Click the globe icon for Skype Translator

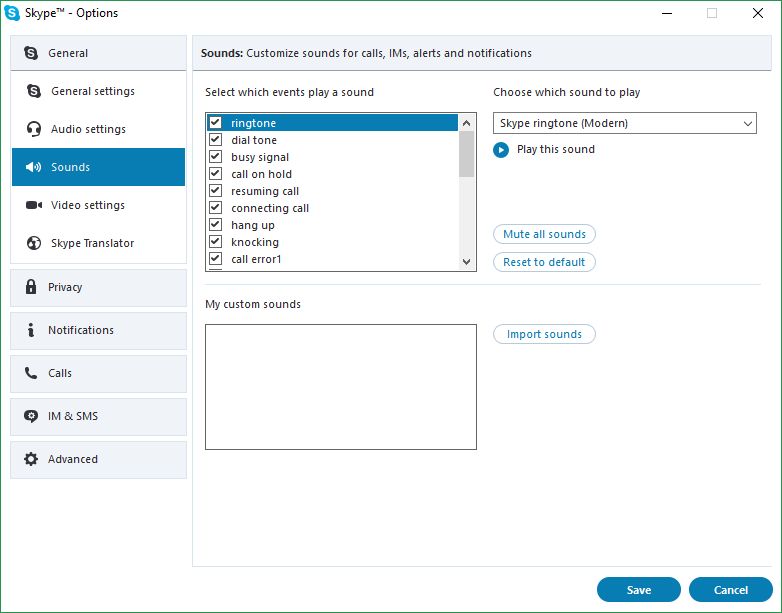pyautogui.click(x=34, y=243)
